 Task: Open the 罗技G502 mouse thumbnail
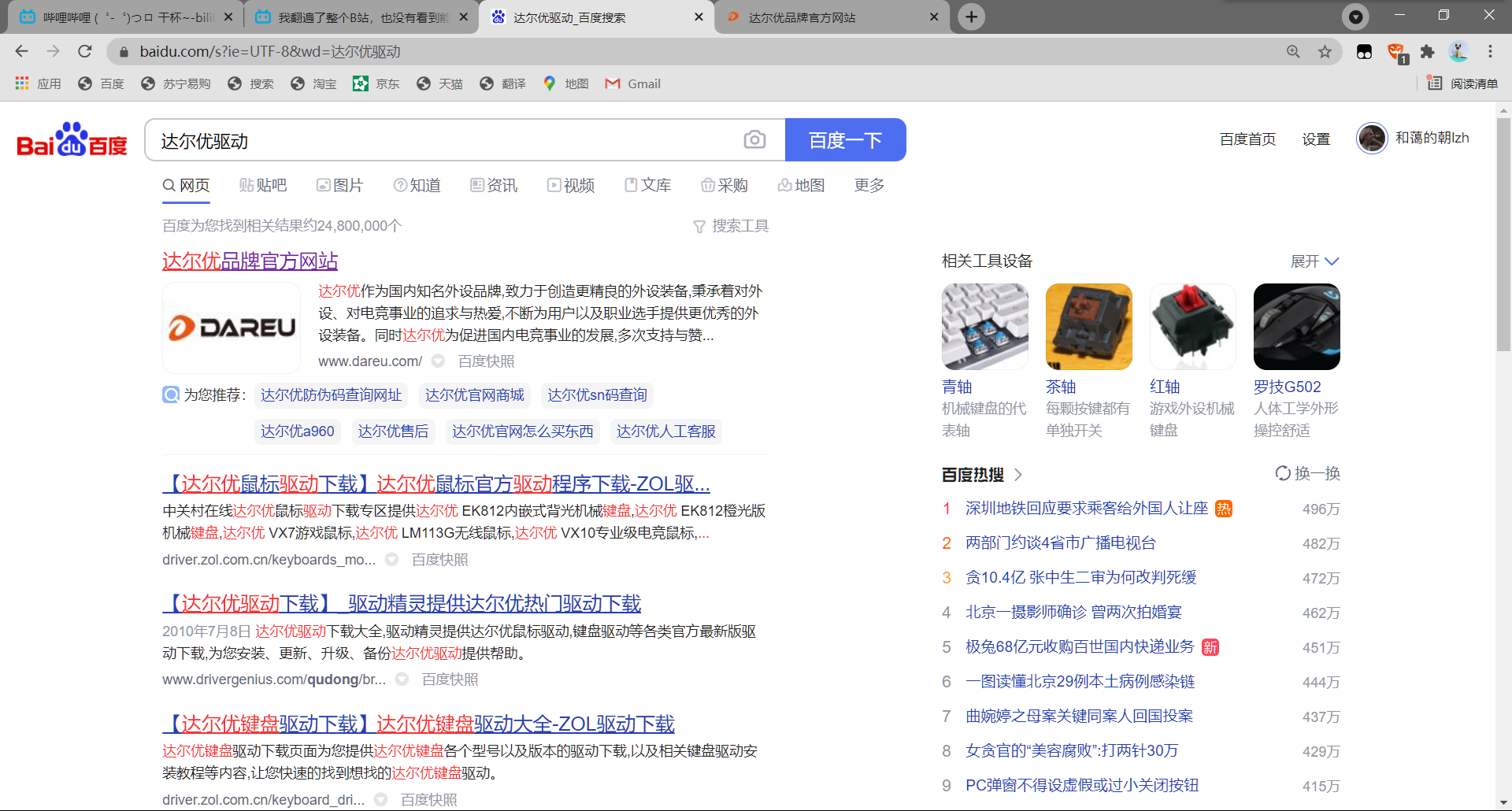pyautogui.click(x=1297, y=327)
